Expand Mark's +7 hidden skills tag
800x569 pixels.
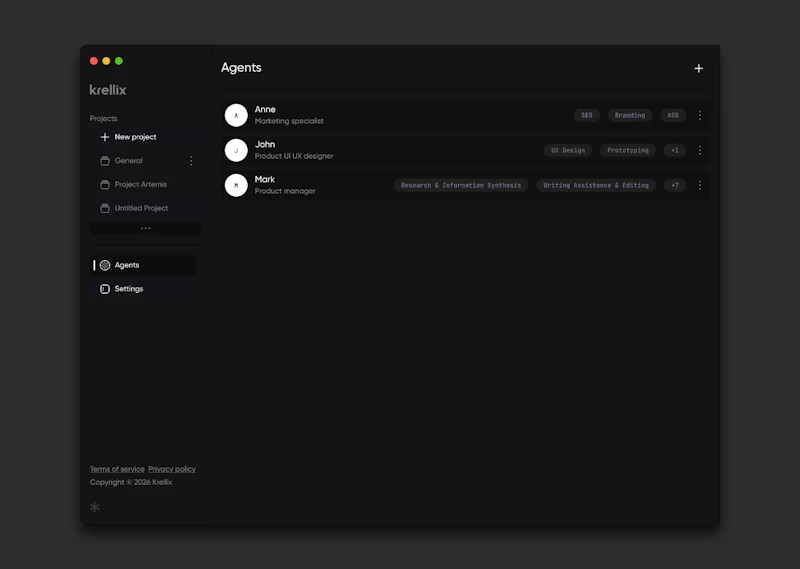click(675, 185)
